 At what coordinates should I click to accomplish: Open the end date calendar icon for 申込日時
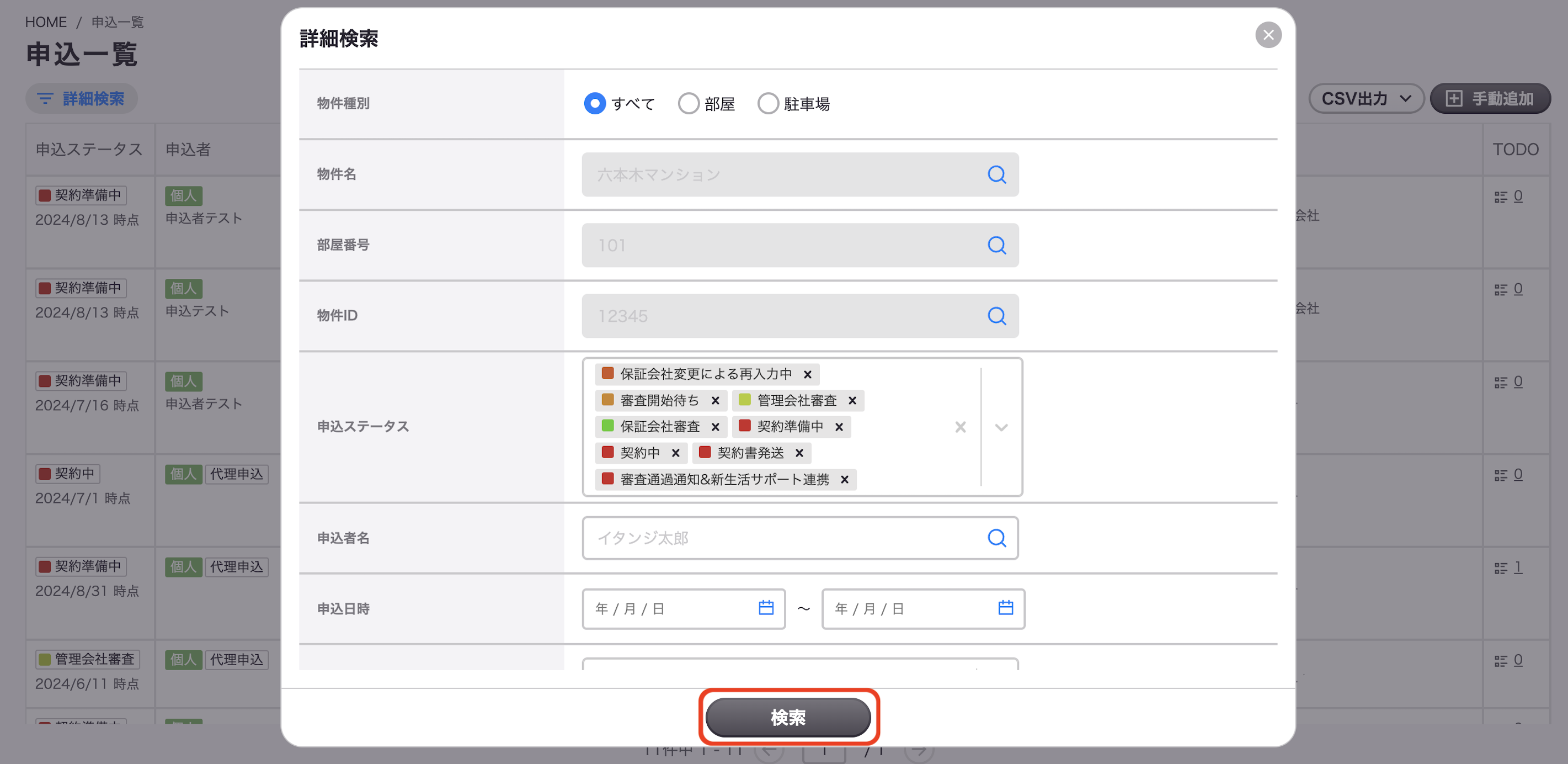[x=1006, y=607]
